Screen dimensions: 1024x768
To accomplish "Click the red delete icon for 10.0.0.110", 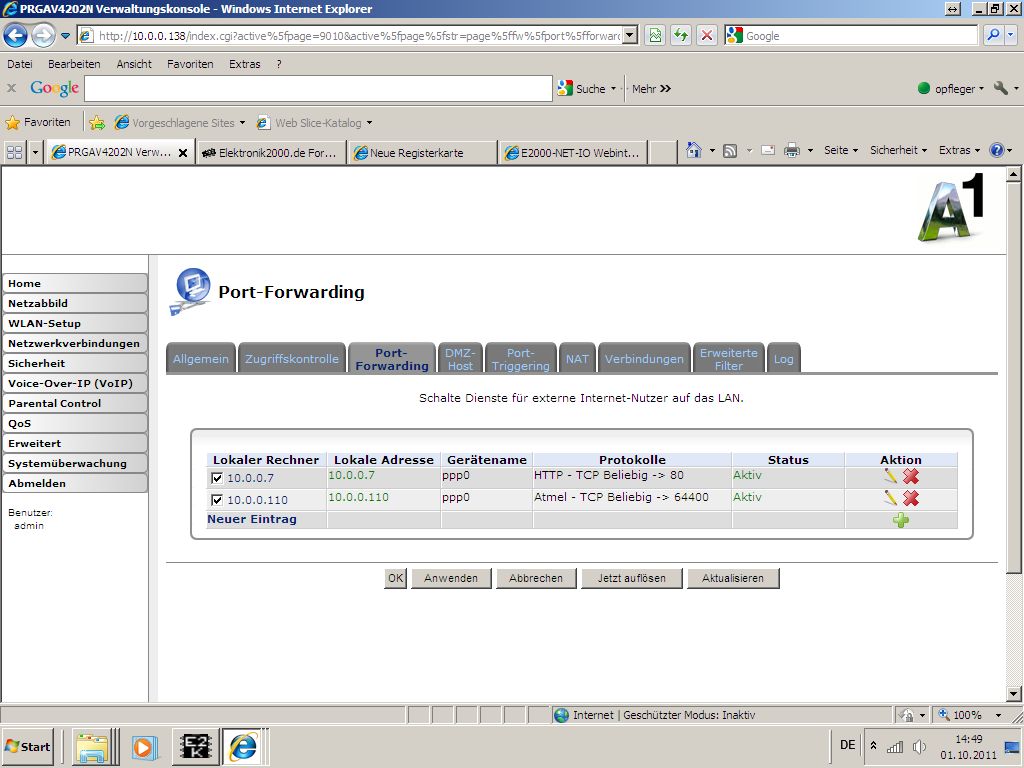I will tap(911, 498).
